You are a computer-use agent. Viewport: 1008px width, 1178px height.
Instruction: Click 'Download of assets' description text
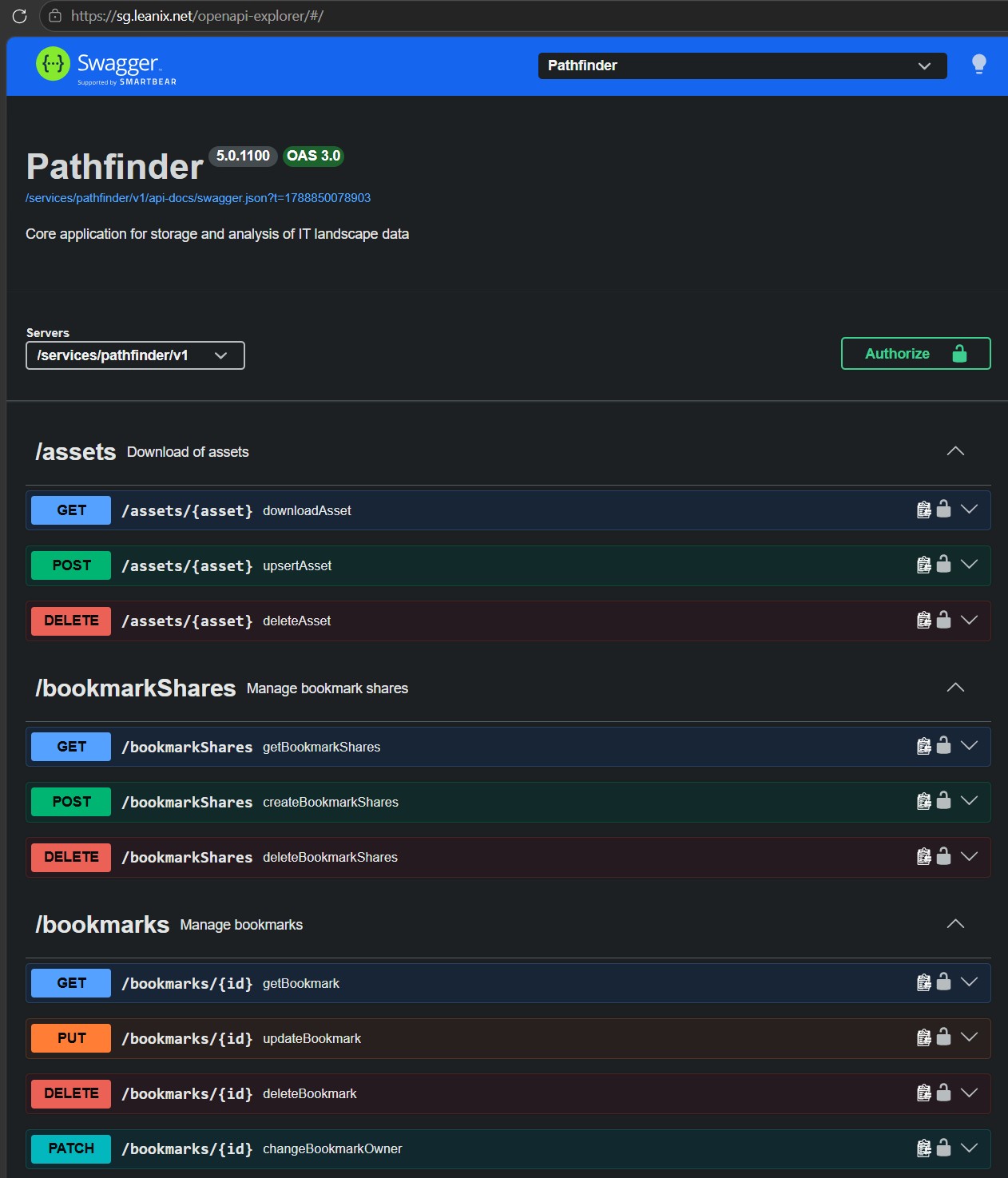point(188,452)
